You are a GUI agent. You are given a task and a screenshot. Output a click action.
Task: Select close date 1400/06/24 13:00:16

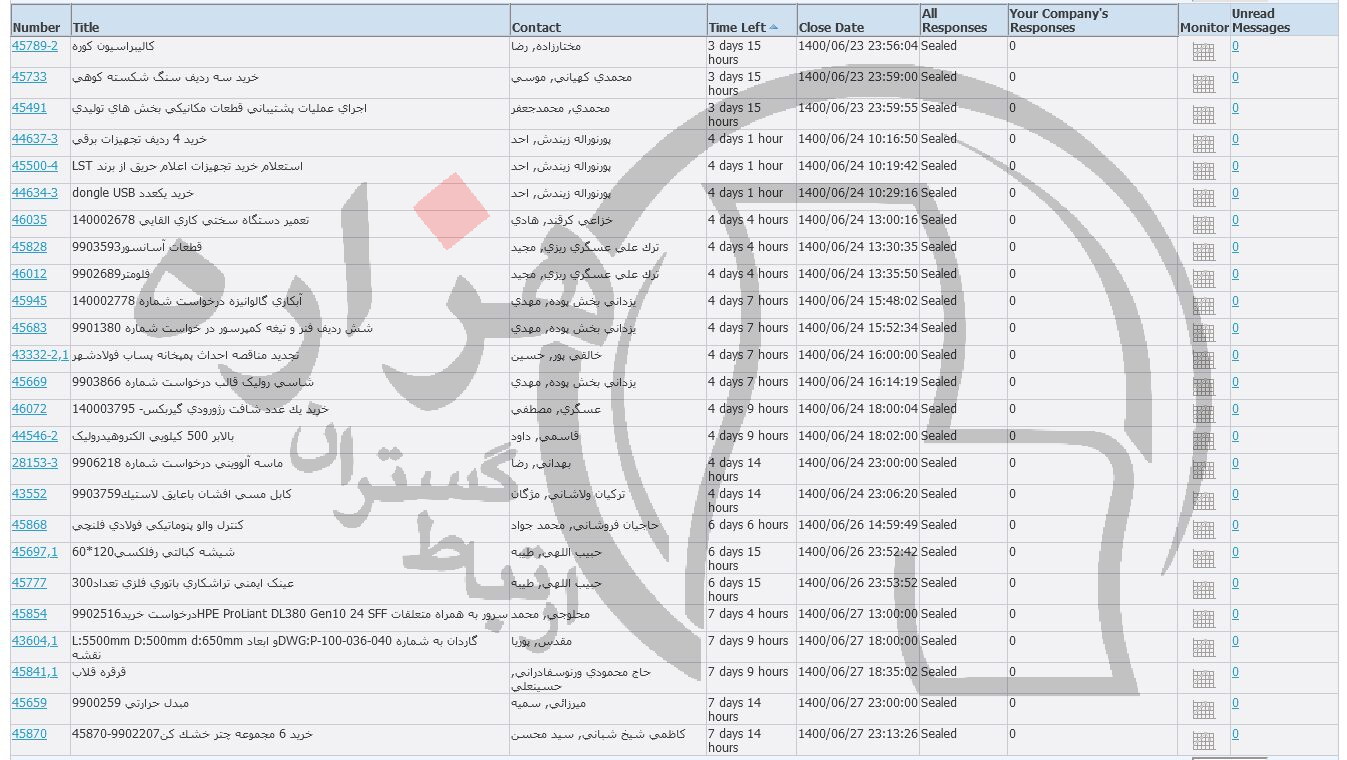pyautogui.click(x=858, y=220)
